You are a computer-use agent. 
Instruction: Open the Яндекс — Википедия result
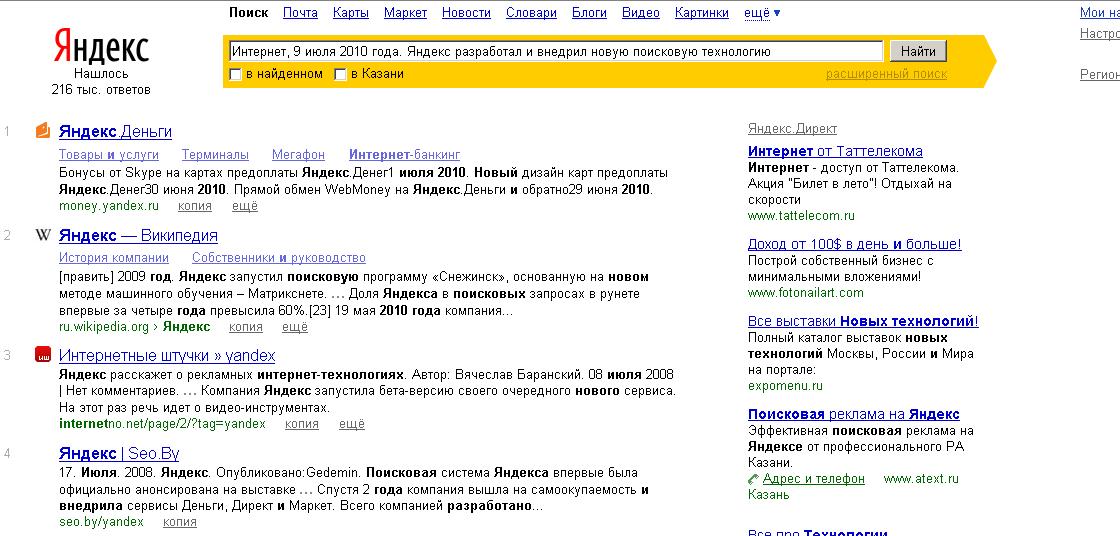coord(138,236)
